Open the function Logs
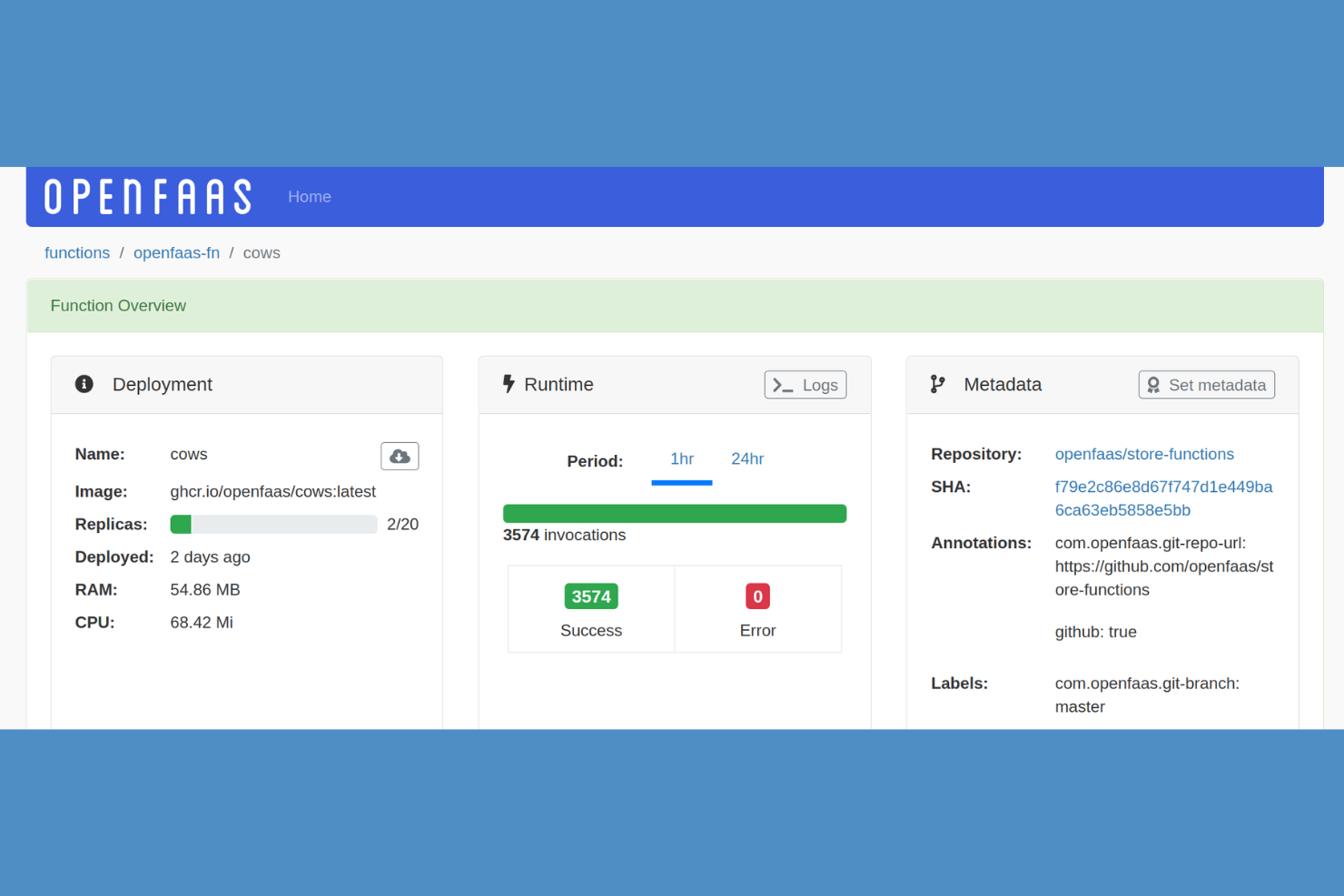The width and height of the screenshot is (1344, 896). (x=805, y=385)
